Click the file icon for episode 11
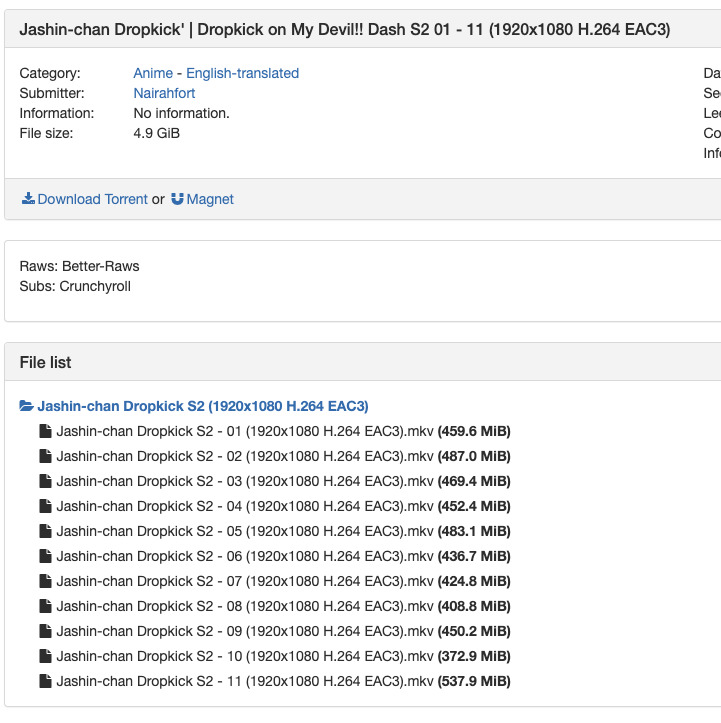Image resolution: width=721 pixels, height=723 pixels. pos(45,681)
